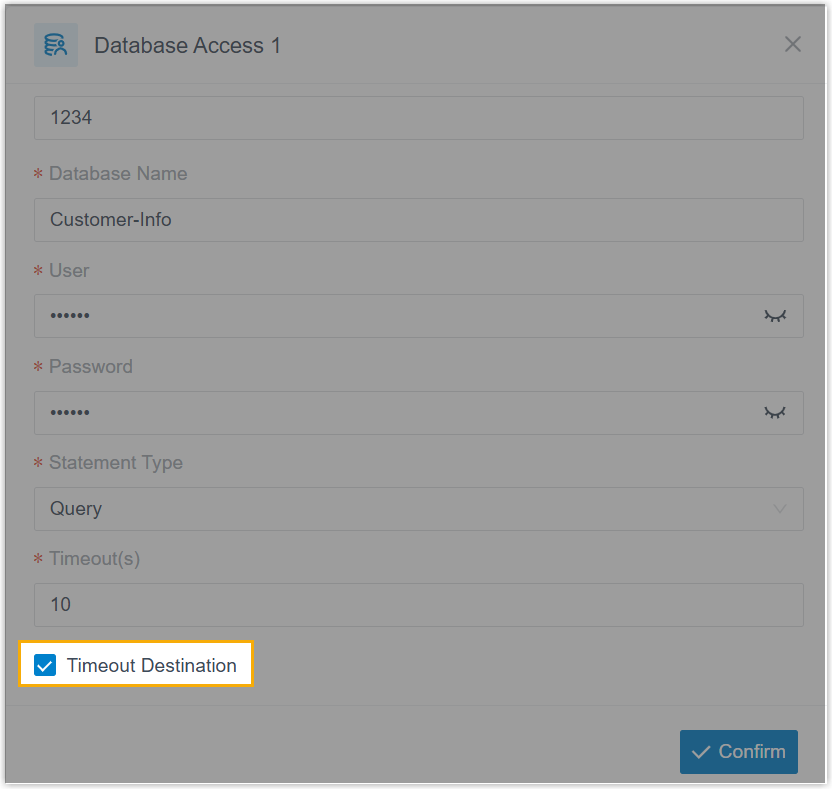Uncheck the Timeout Destination checkbox

(45, 665)
